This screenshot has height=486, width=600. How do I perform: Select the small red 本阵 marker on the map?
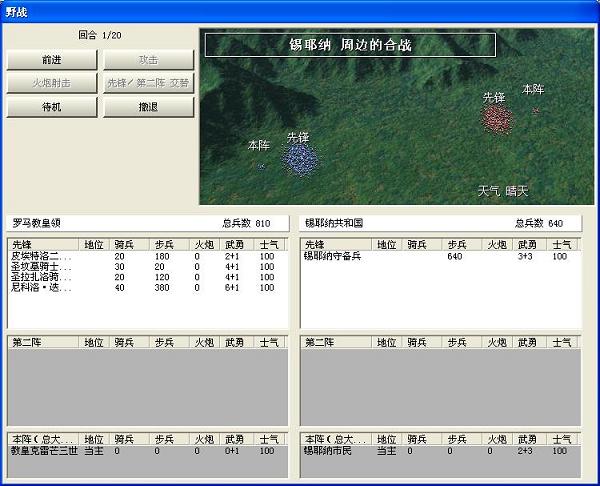tap(536, 111)
